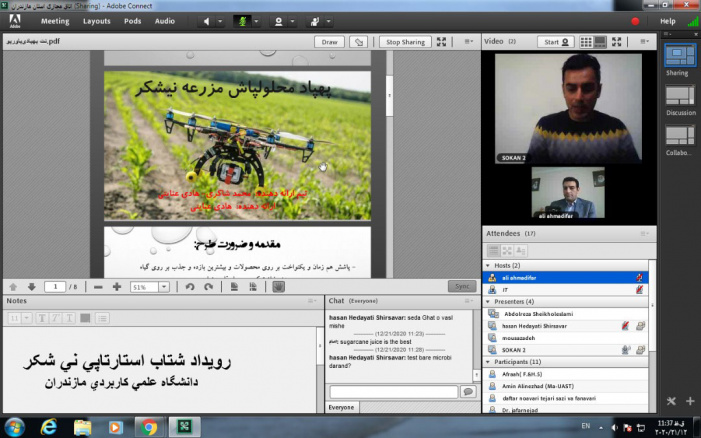Click the Draw button
Screen dimensions: 701x438
[329, 42]
